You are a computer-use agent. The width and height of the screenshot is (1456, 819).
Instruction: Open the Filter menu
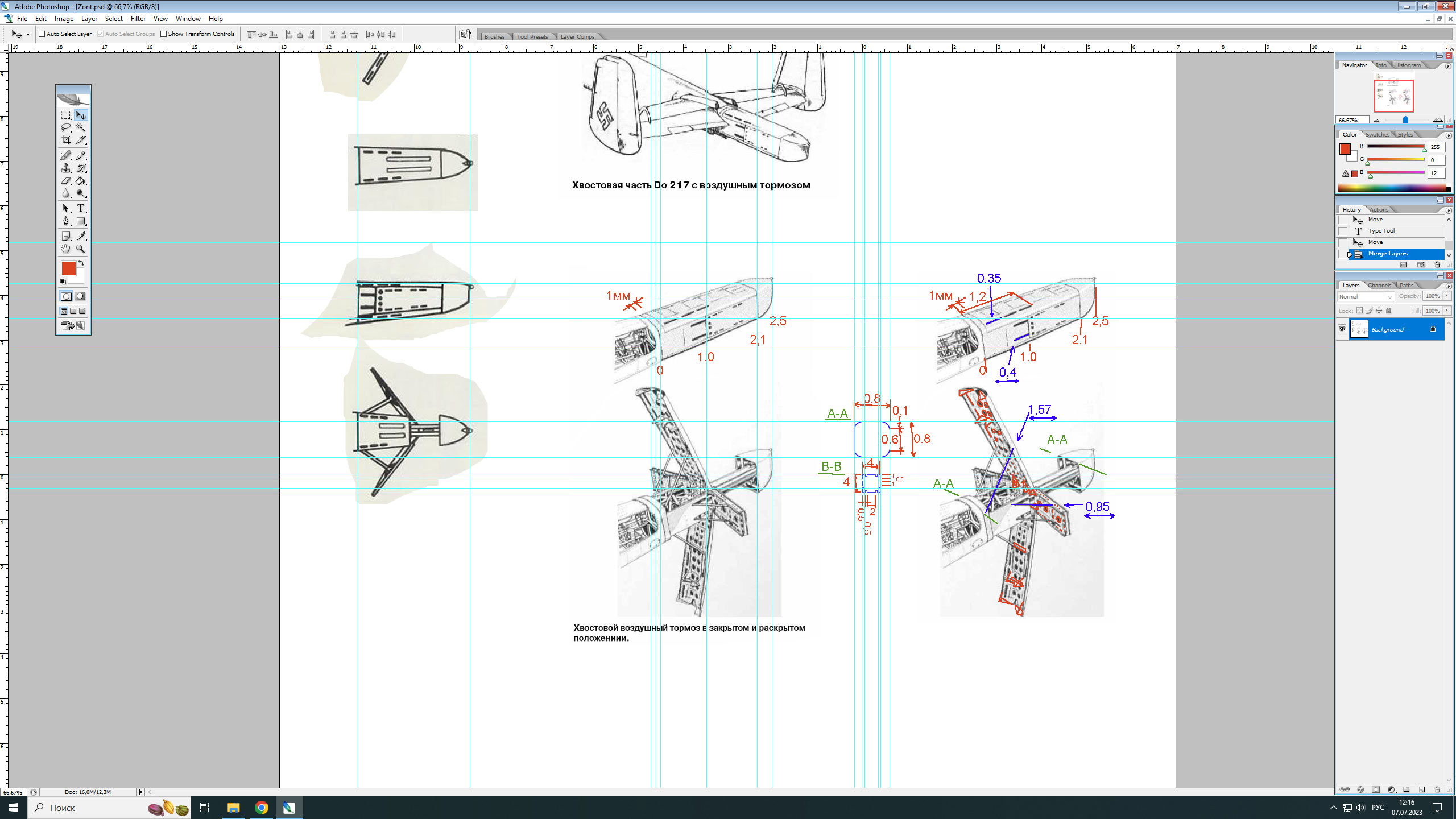(138, 19)
